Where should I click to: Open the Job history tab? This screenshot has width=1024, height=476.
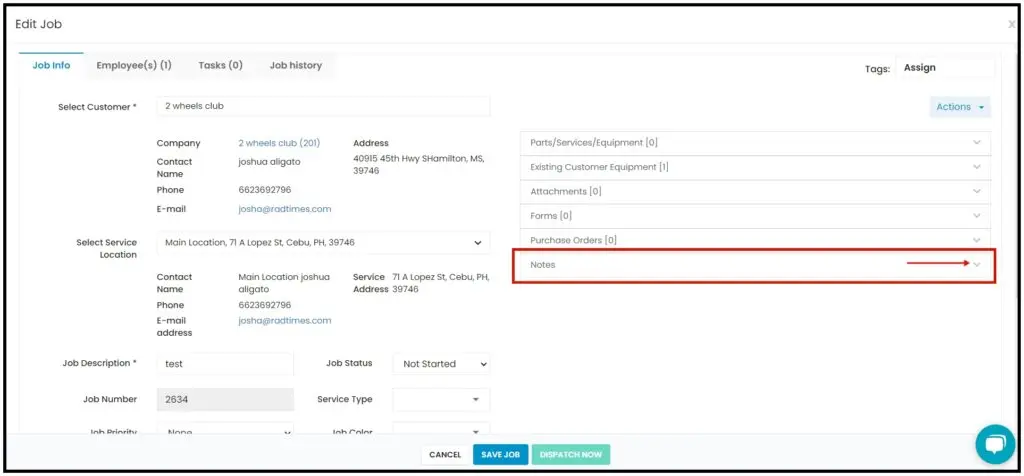coord(296,65)
